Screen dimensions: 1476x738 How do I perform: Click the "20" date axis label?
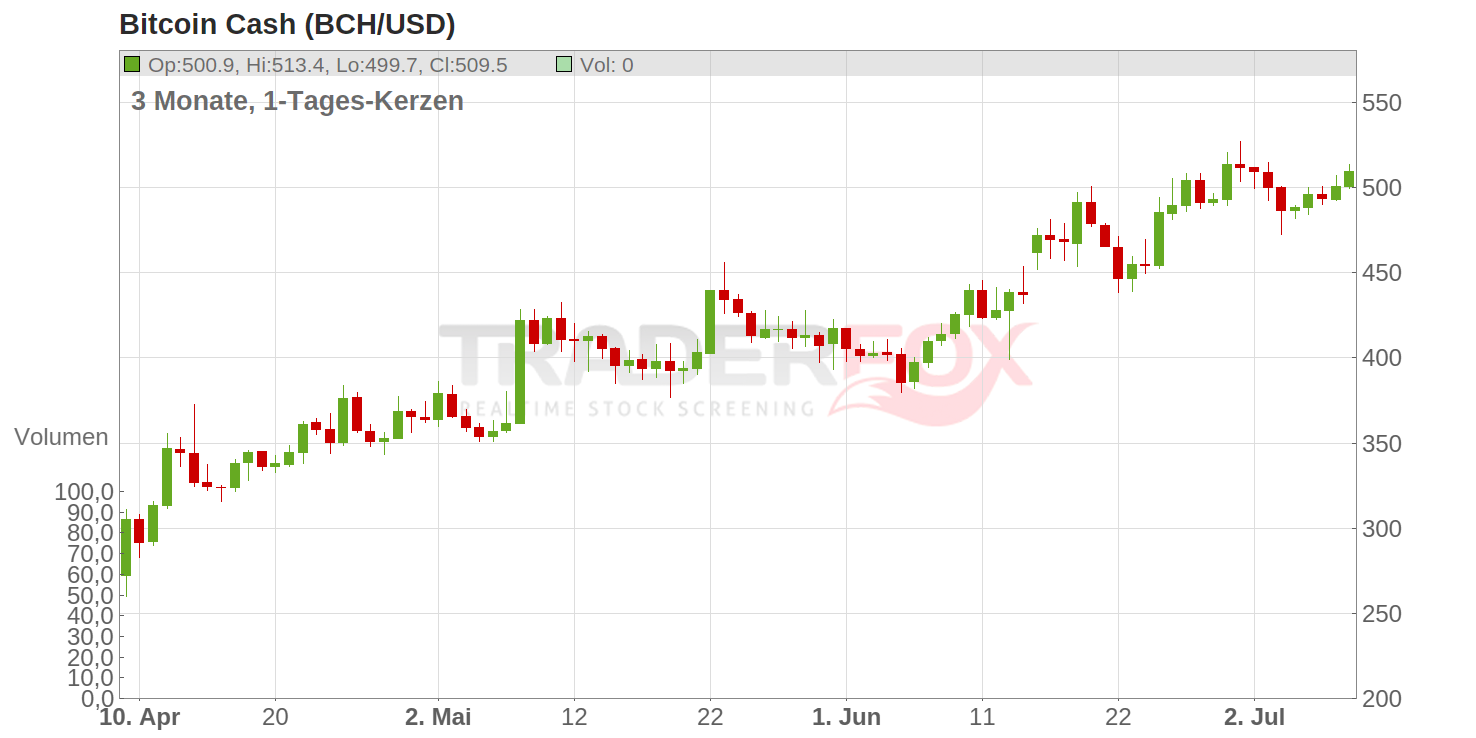[275, 718]
